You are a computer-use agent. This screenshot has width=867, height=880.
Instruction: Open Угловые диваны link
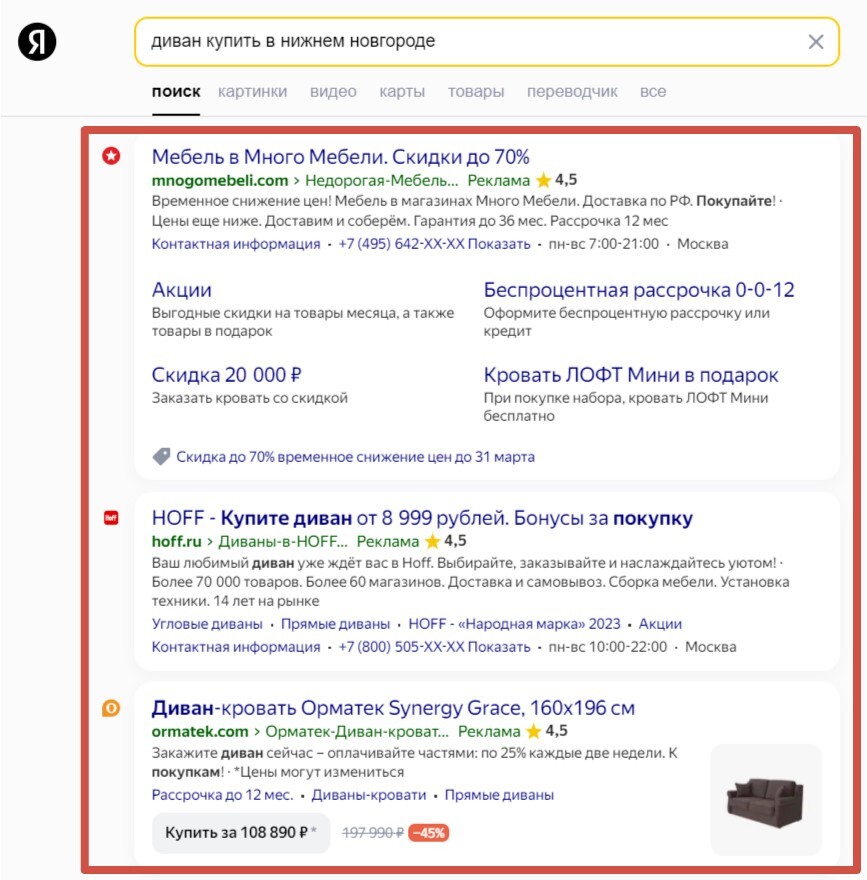click(x=207, y=624)
